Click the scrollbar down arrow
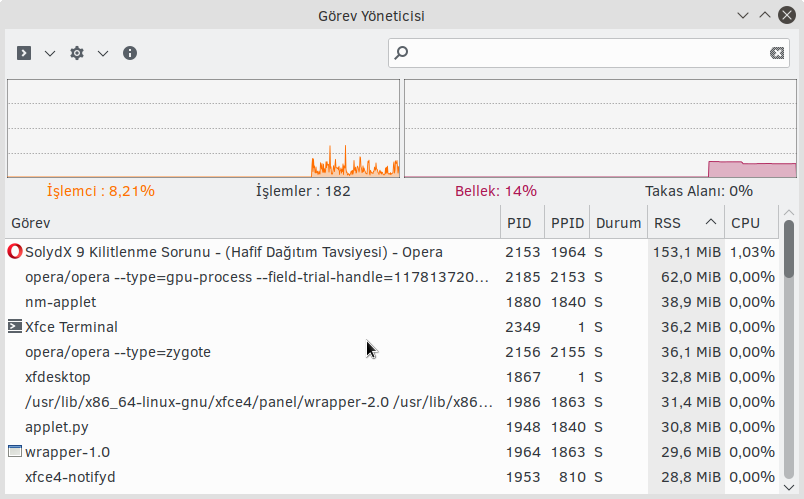Screen dimensions: 804x499 [x=789, y=487]
